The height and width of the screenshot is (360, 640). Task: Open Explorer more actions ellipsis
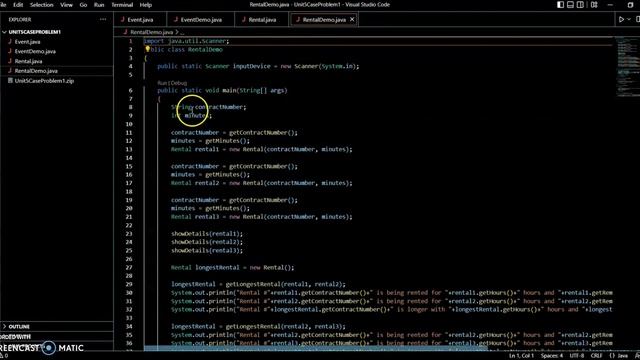click(x=103, y=19)
